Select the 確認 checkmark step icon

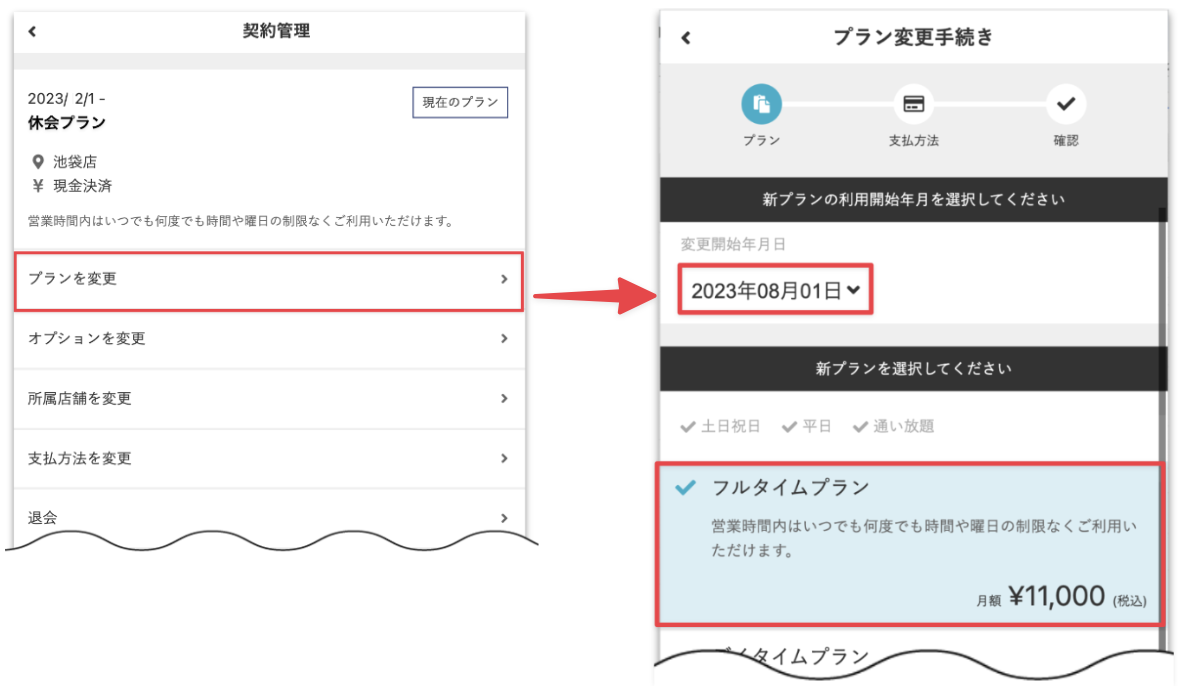point(1065,104)
